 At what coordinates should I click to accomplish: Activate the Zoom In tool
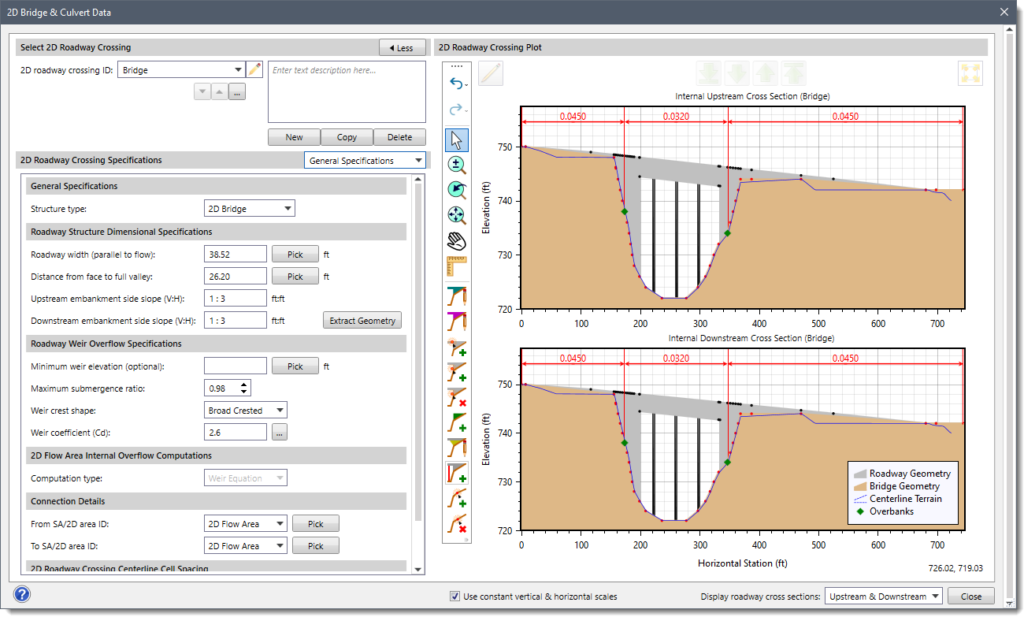456,164
